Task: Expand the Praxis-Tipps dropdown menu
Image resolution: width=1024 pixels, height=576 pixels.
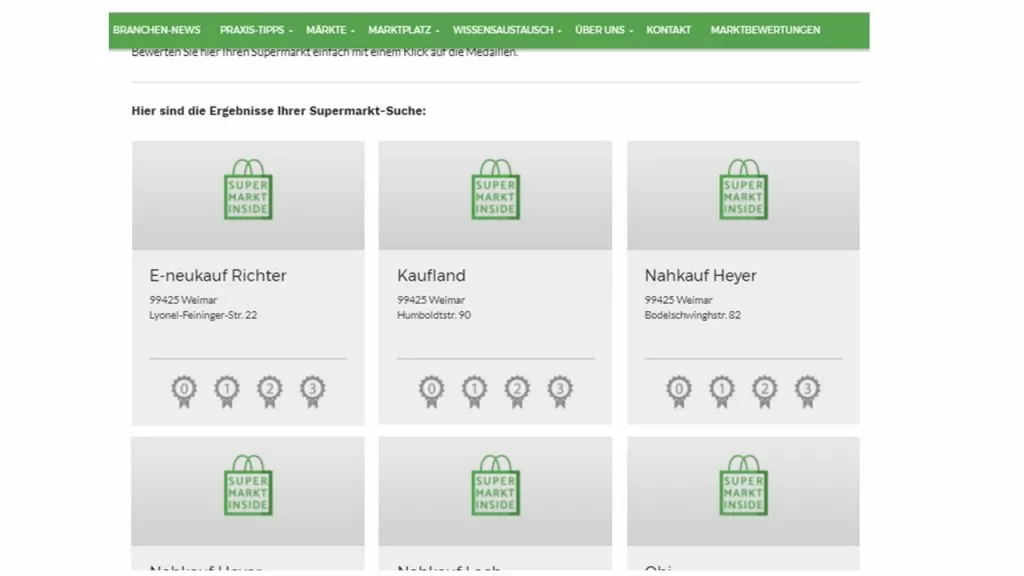Action: pyautogui.click(x=256, y=30)
